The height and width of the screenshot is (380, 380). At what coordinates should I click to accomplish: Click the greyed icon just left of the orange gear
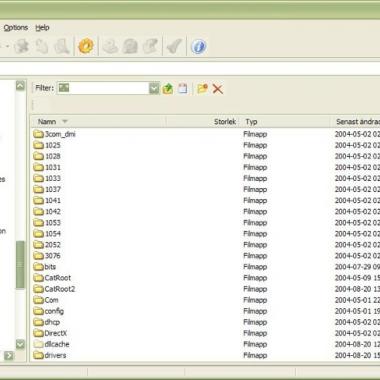(62, 46)
